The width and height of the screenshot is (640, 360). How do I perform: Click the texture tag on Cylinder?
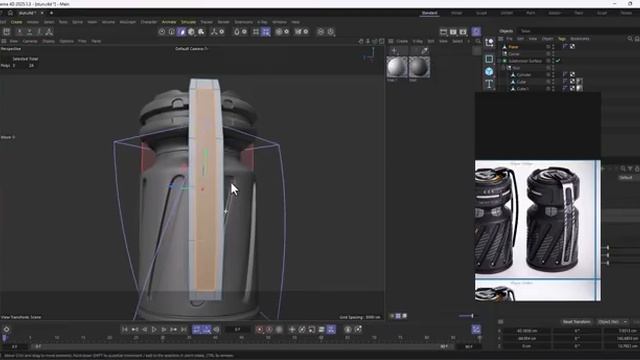[x=572, y=75]
